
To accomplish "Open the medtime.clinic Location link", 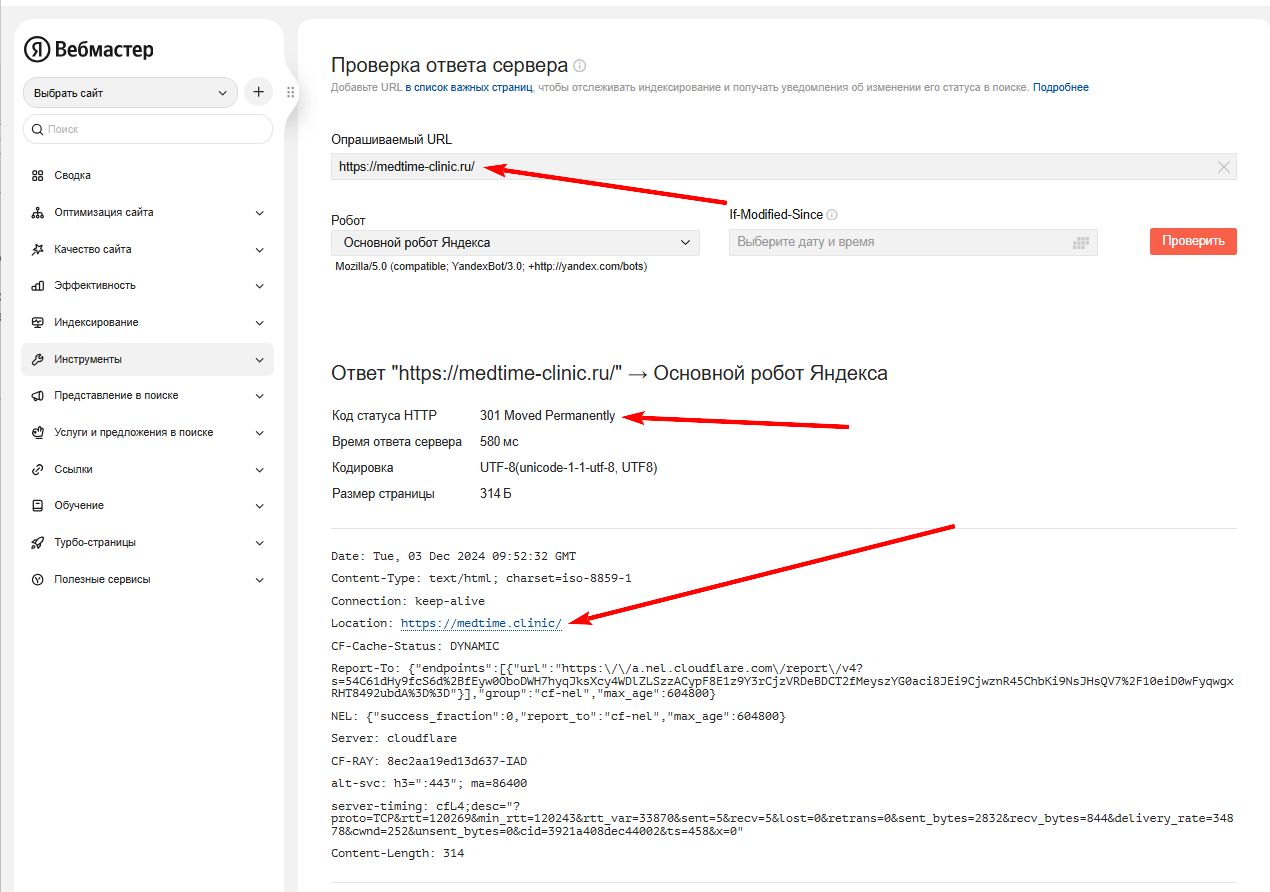I will [481, 623].
